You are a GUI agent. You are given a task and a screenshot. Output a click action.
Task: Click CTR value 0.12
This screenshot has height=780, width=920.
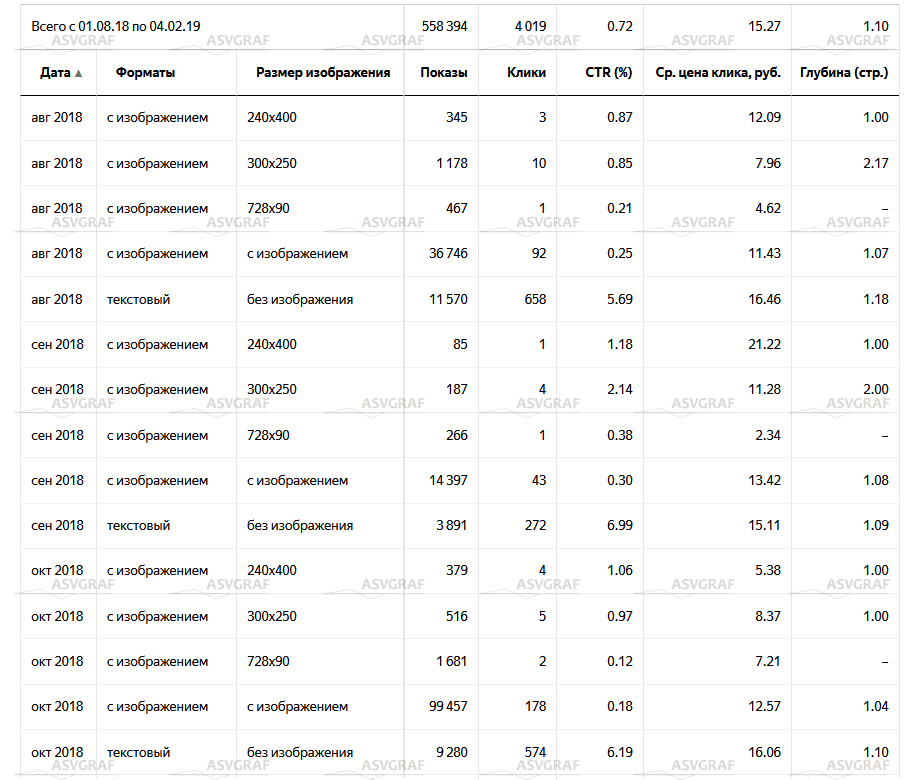pos(620,661)
